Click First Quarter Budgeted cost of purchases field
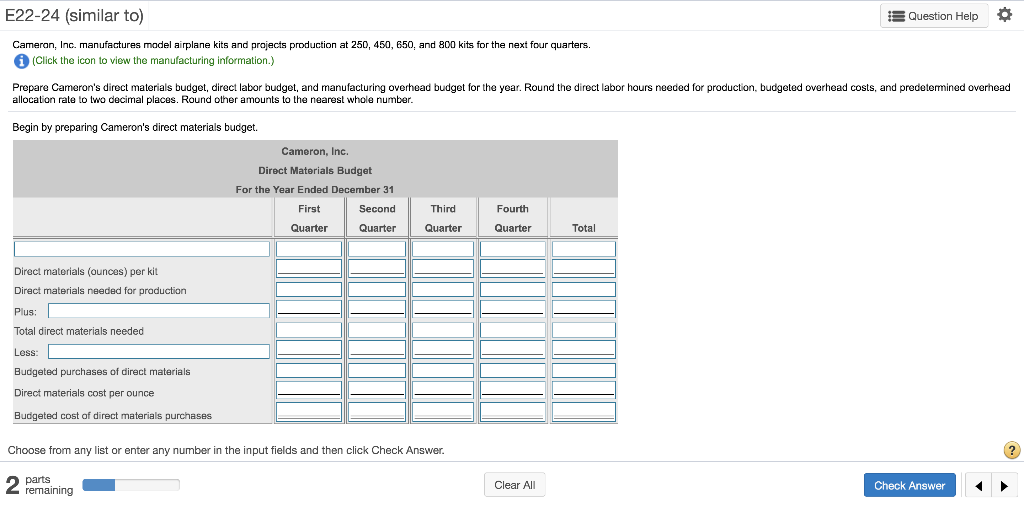Image resolution: width=1024 pixels, height=508 pixels. coord(309,412)
